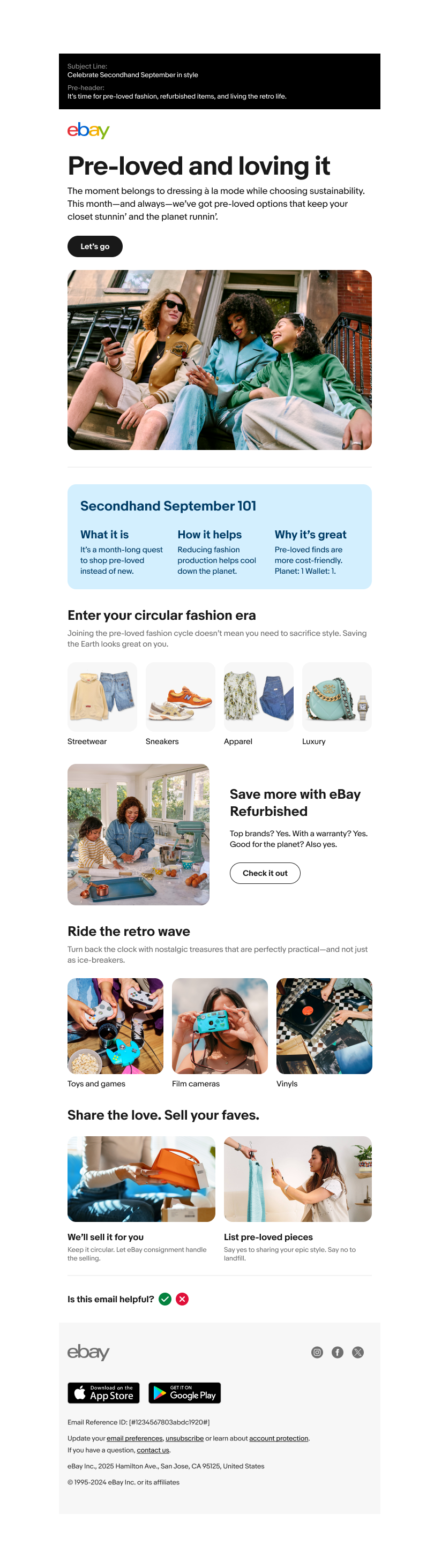Image resolution: width=434 pixels, height=1568 pixels.
Task: Open the X social icon in footer
Action: tap(358, 1352)
